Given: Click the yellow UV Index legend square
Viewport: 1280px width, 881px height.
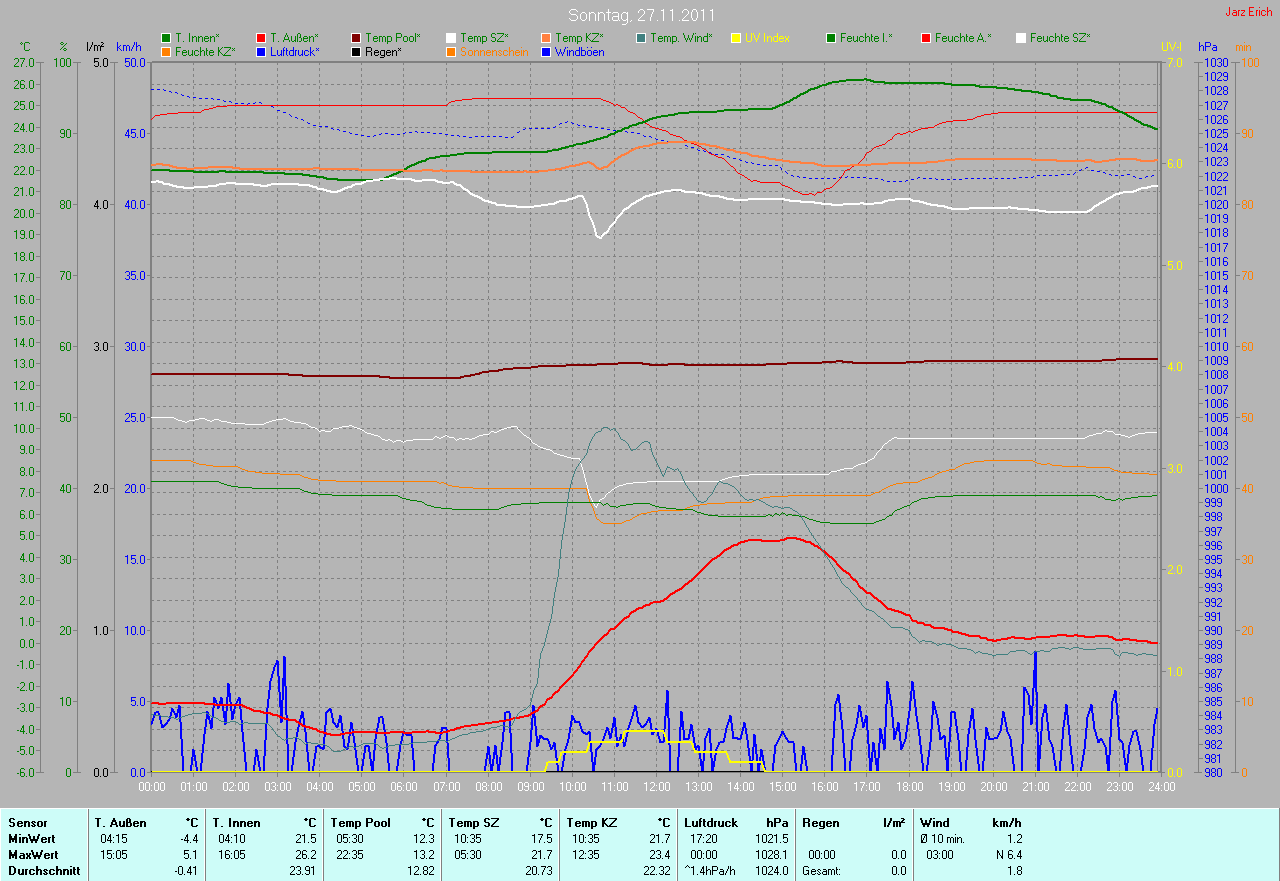Looking at the screenshot, I should tap(736, 38).
